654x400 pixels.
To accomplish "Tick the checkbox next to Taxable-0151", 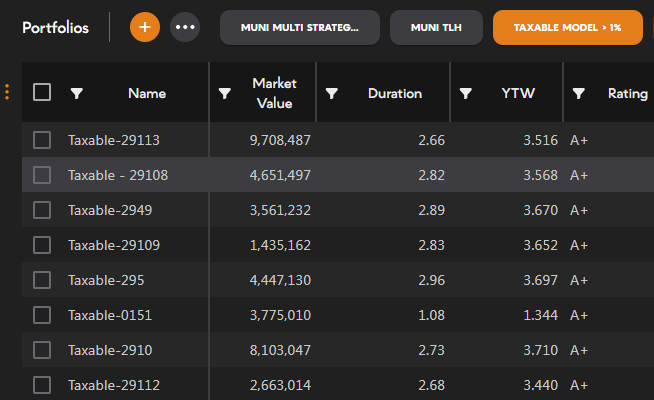I will point(42,315).
